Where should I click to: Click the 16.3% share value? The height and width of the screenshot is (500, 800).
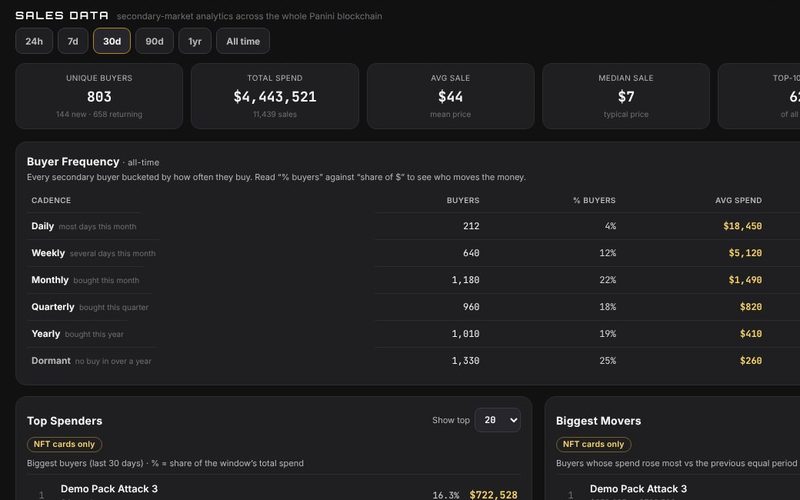(x=445, y=495)
